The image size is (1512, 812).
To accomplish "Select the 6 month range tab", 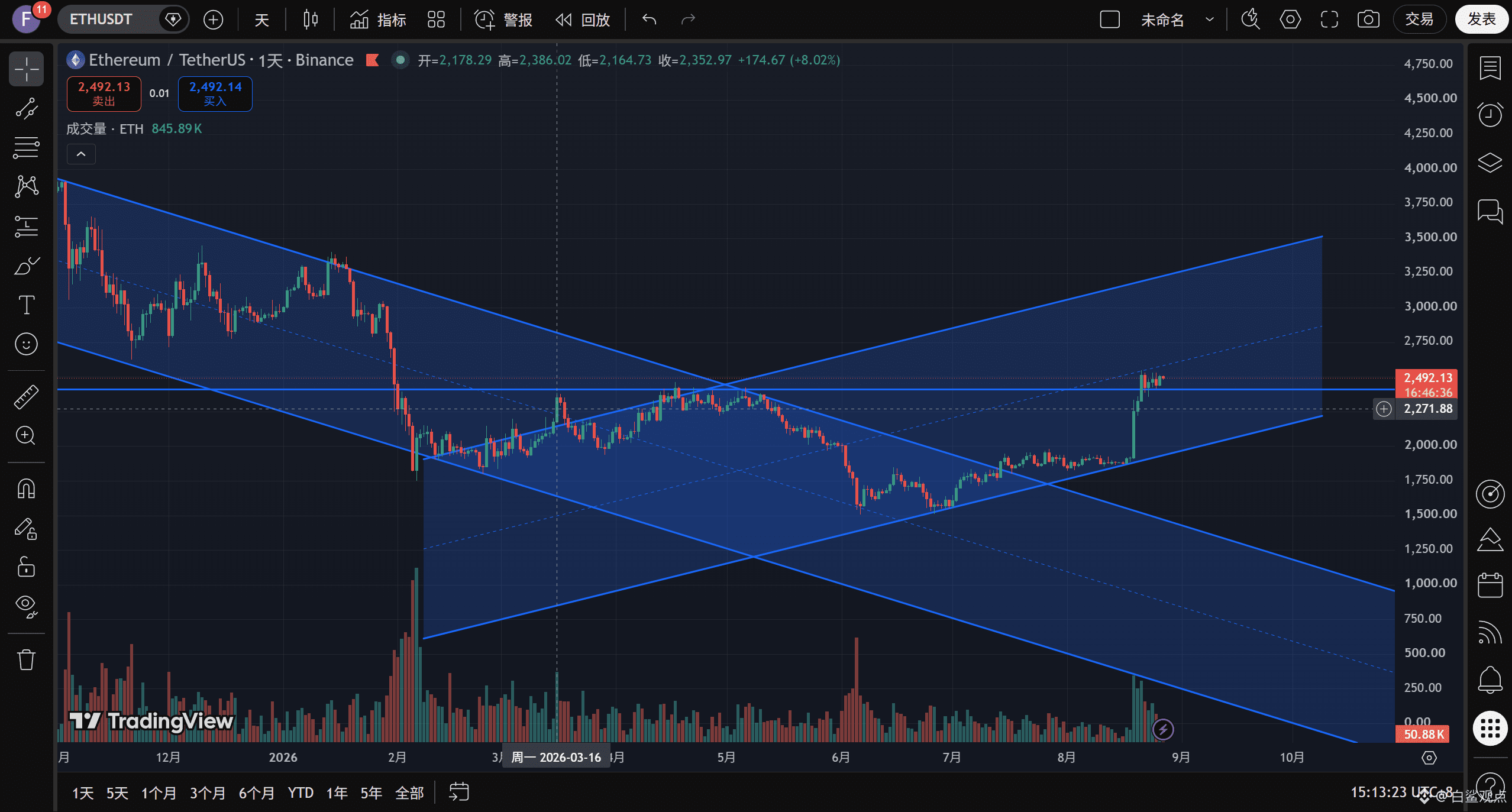I will tap(256, 792).
